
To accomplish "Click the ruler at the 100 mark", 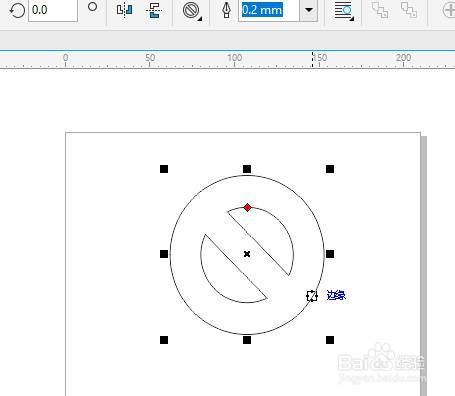I will pos(235,58).
